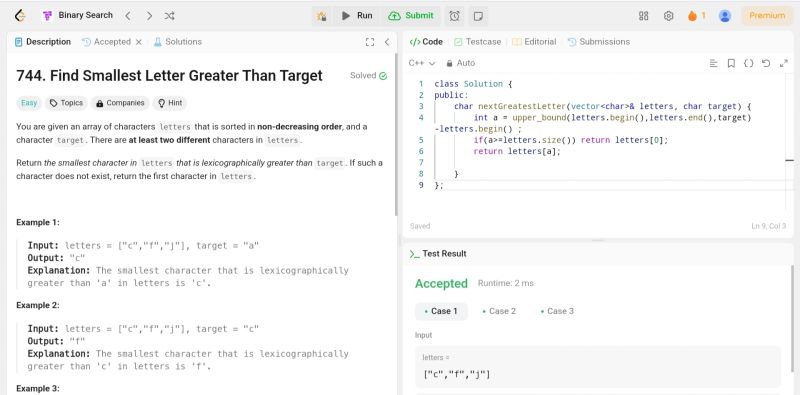Switch to the Accepted tab
Viewport: 800px width, 395px height.
click(x=107, y=42)
